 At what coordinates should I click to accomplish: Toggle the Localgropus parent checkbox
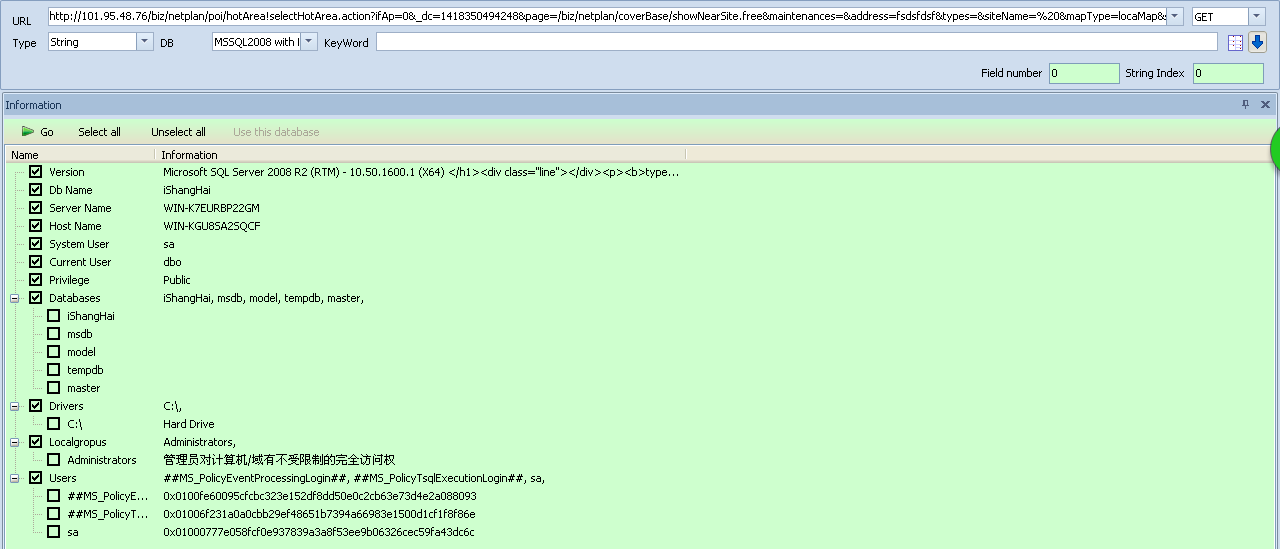(x=36, y=442)
